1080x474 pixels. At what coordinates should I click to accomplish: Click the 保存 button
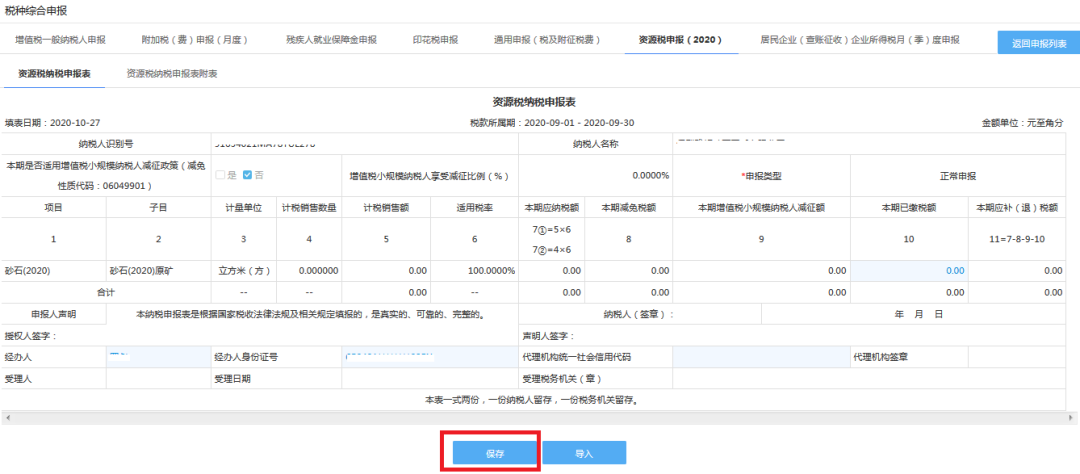click(x=495, y=453)
